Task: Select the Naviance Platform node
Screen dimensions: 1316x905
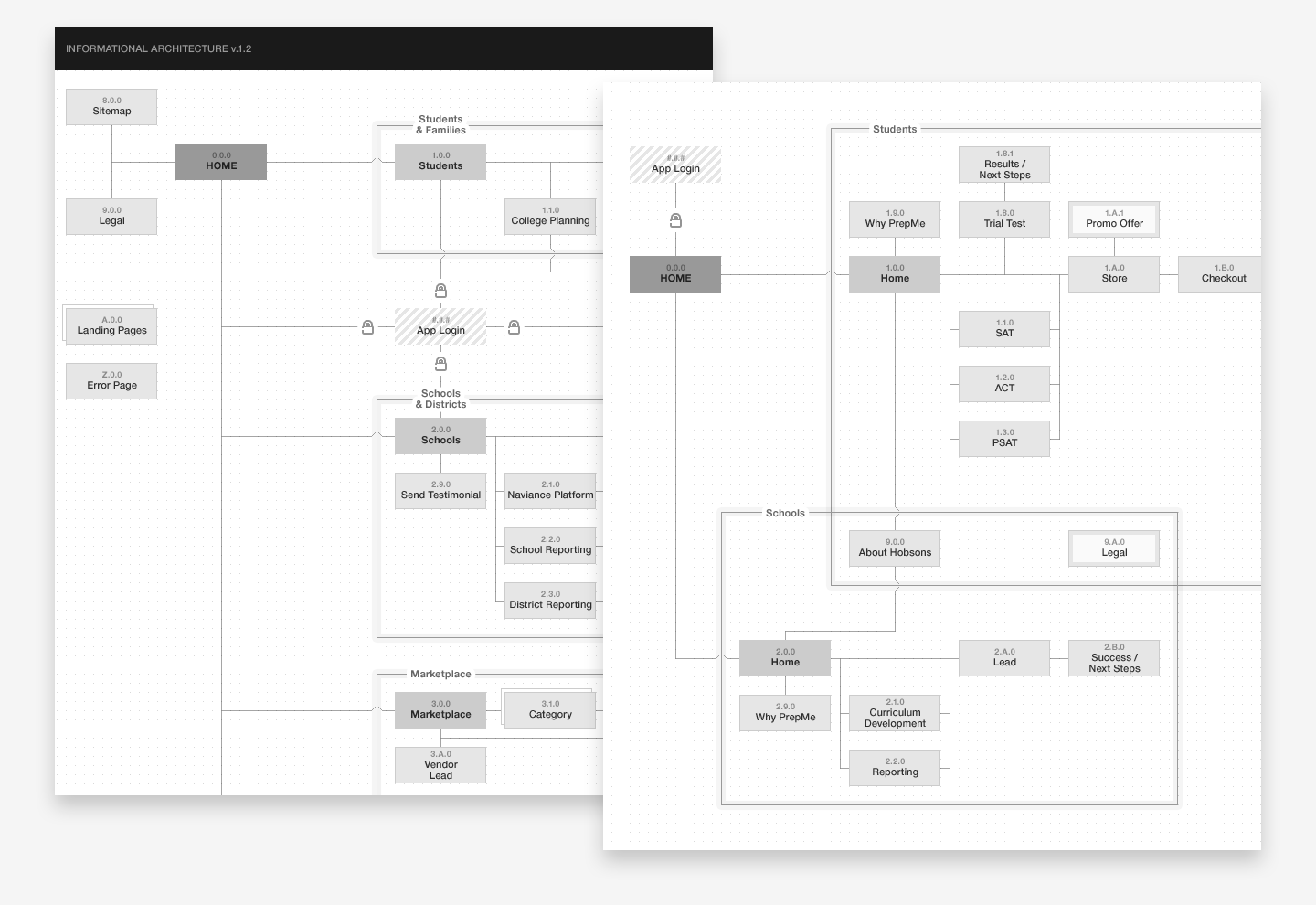Action: pyautogui.click(x=549, y=491)
